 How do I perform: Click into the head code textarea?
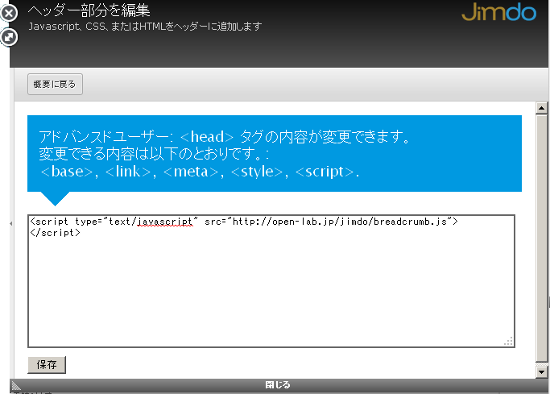tap(271, 281)
